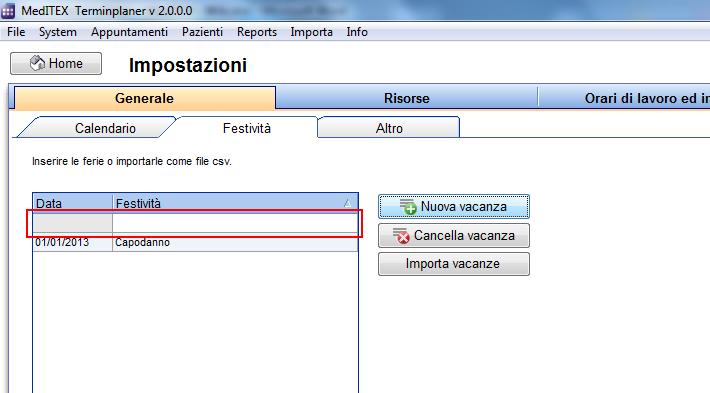This screenshot has width=710, height=393.
Task: Add a holiday with Nuova vacanza
Action: click(454, 207)
